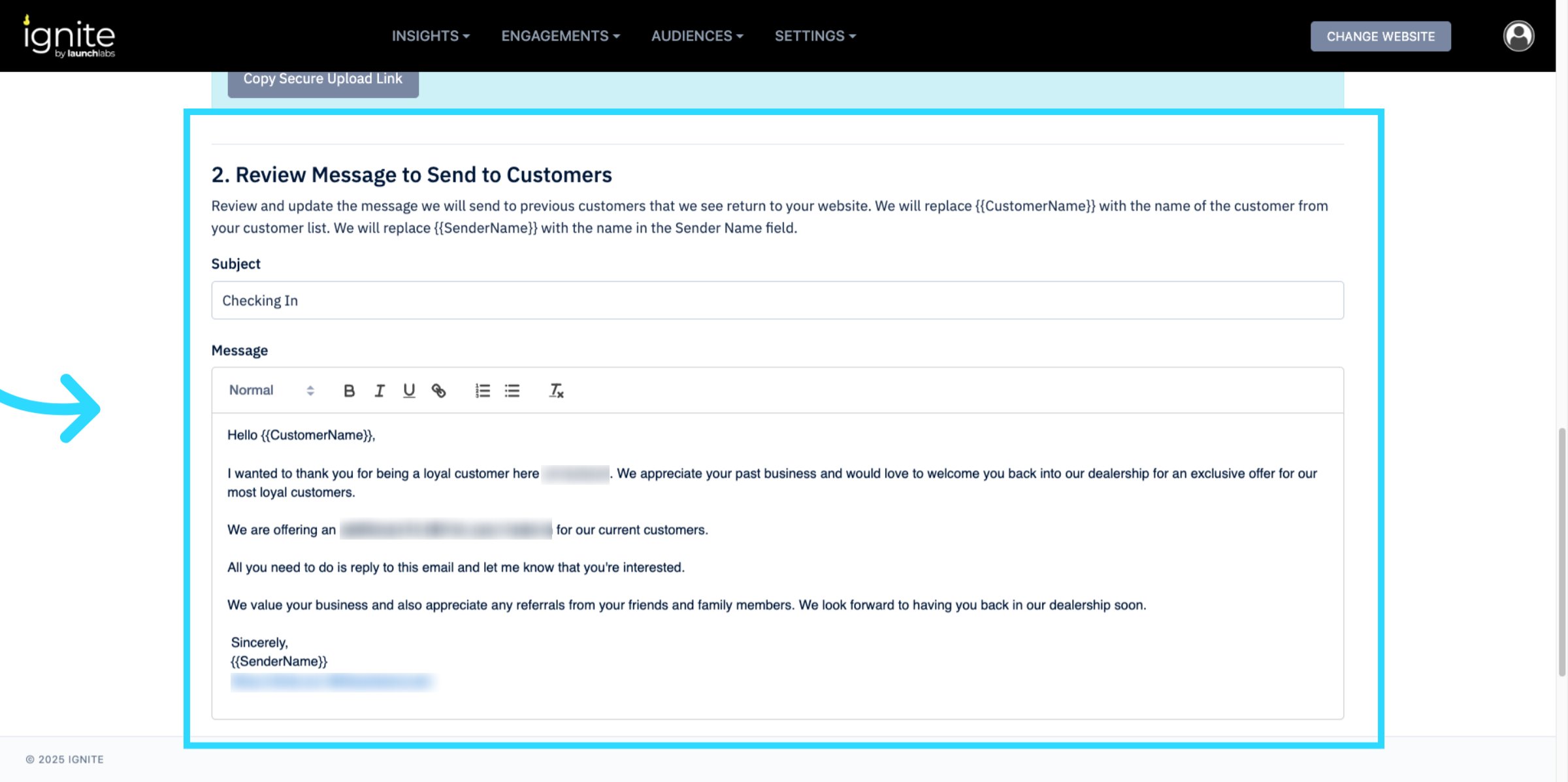Place cursor in the Sincerely signature line
The width and height of the screenshot is (1568, 782).
259,643
